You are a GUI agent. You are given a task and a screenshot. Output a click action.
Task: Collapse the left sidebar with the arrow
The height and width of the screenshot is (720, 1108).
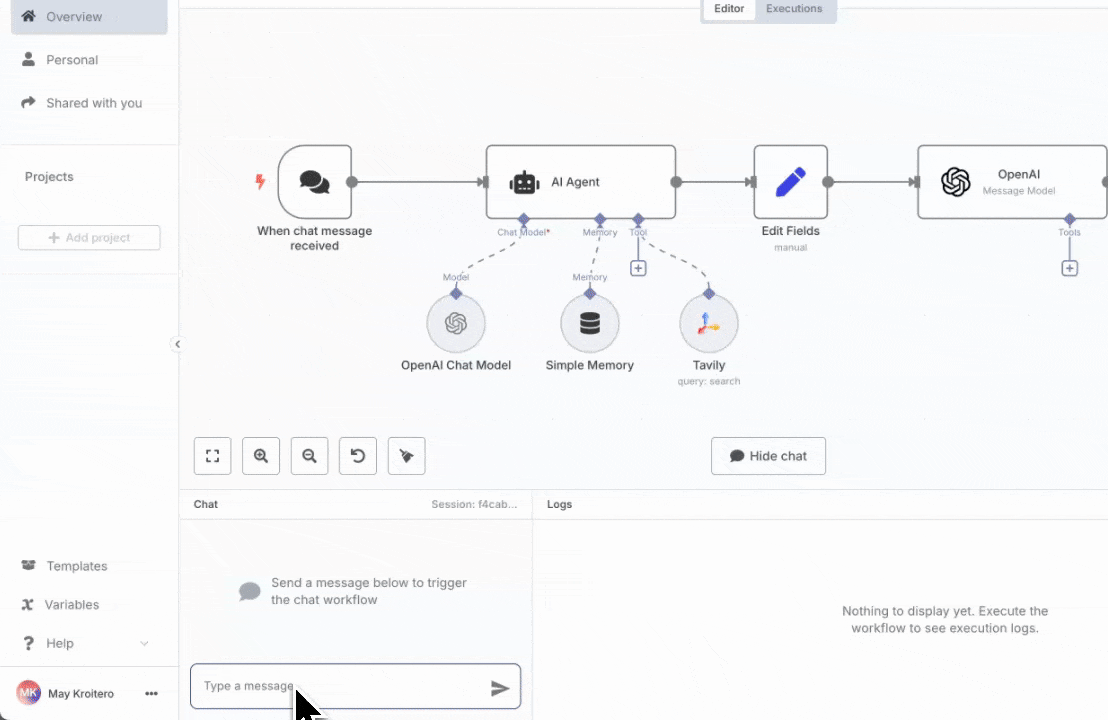[178, 343]
